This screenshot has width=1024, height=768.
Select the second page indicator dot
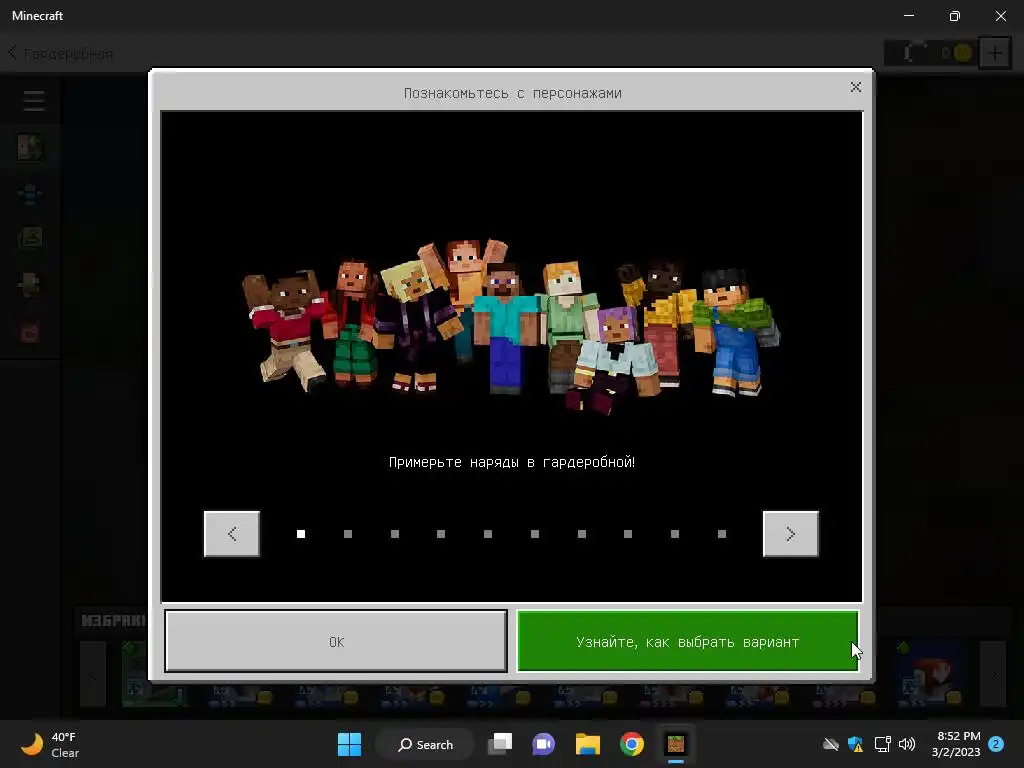coord(348,534)
